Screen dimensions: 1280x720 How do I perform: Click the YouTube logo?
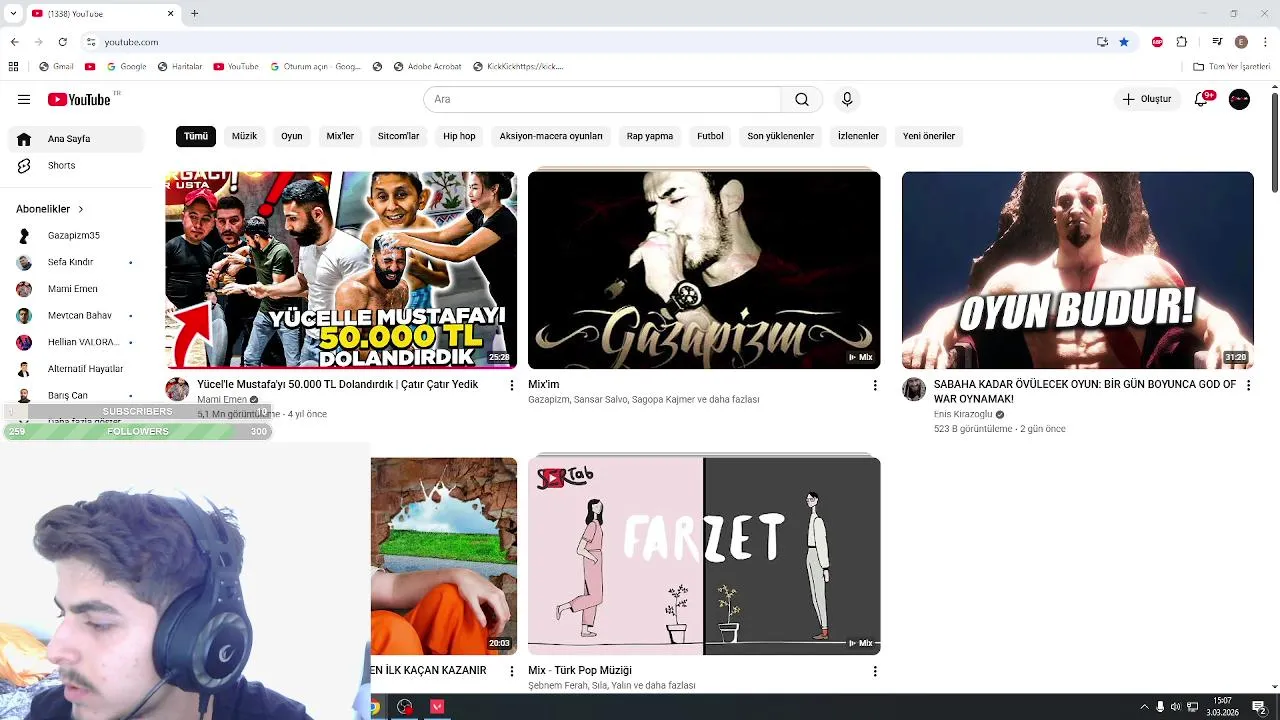click(x=79, y=99)
